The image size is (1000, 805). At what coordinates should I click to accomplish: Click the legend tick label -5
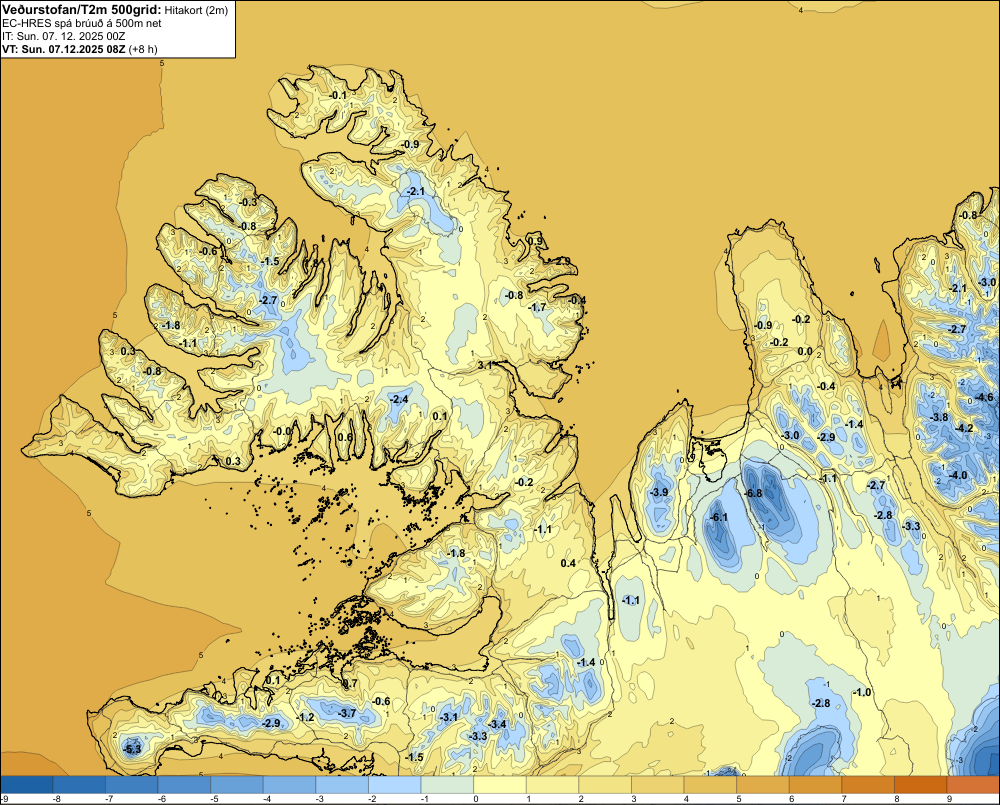[214, 799]
